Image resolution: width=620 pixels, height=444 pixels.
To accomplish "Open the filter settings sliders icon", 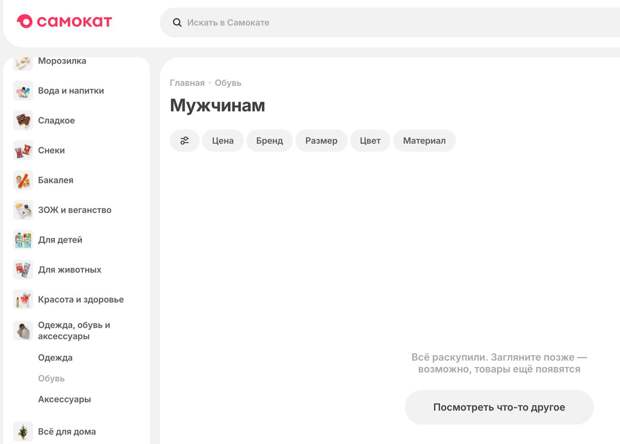I will [184, 141].
